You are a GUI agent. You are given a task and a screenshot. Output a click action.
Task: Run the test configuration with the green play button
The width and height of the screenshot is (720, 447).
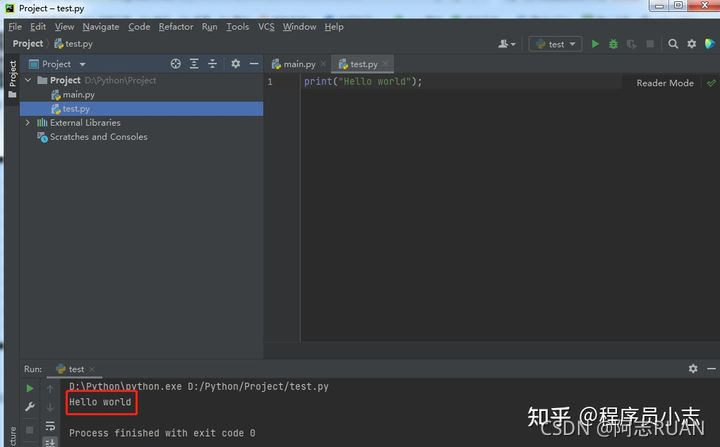[595, 44]
